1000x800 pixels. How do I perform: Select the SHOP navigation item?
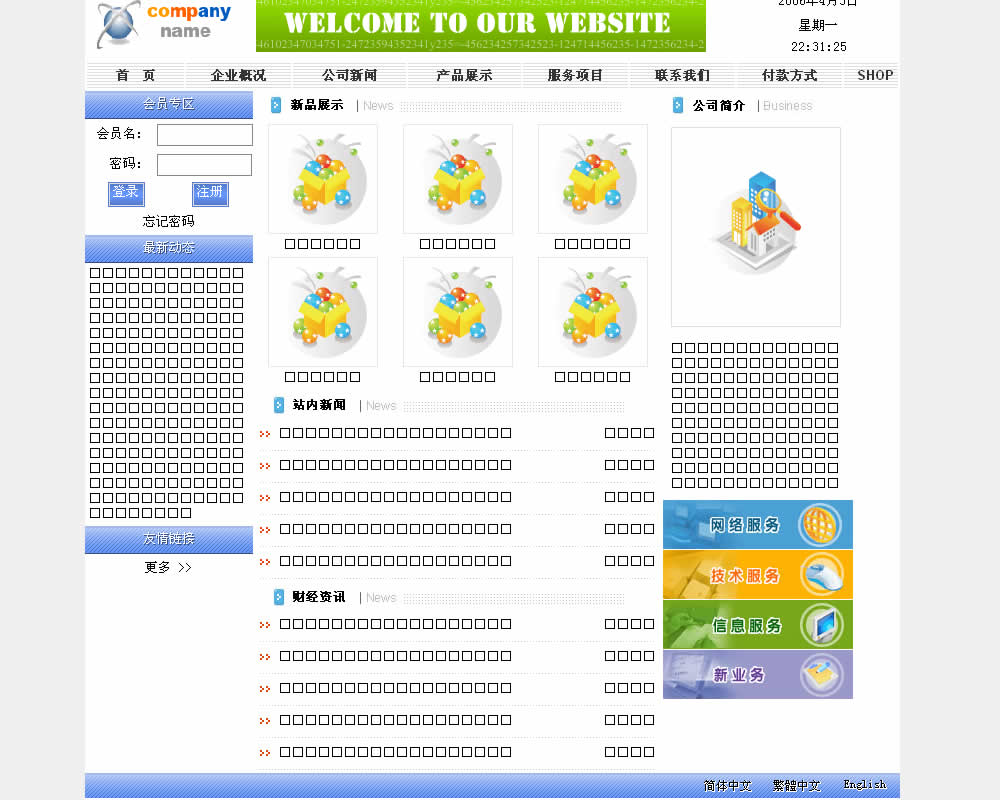(874, 75)
